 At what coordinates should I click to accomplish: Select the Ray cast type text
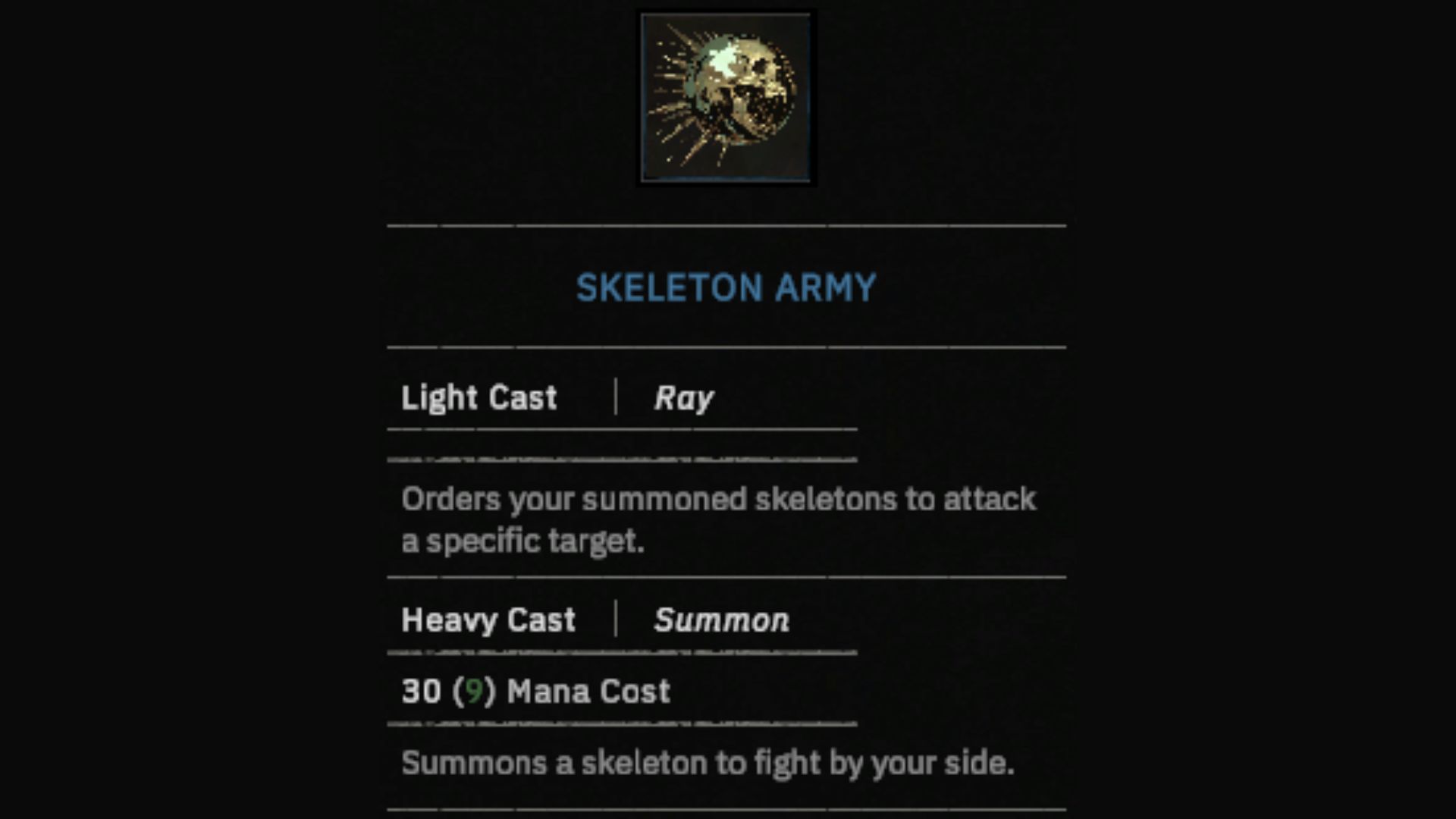[684, 399]
